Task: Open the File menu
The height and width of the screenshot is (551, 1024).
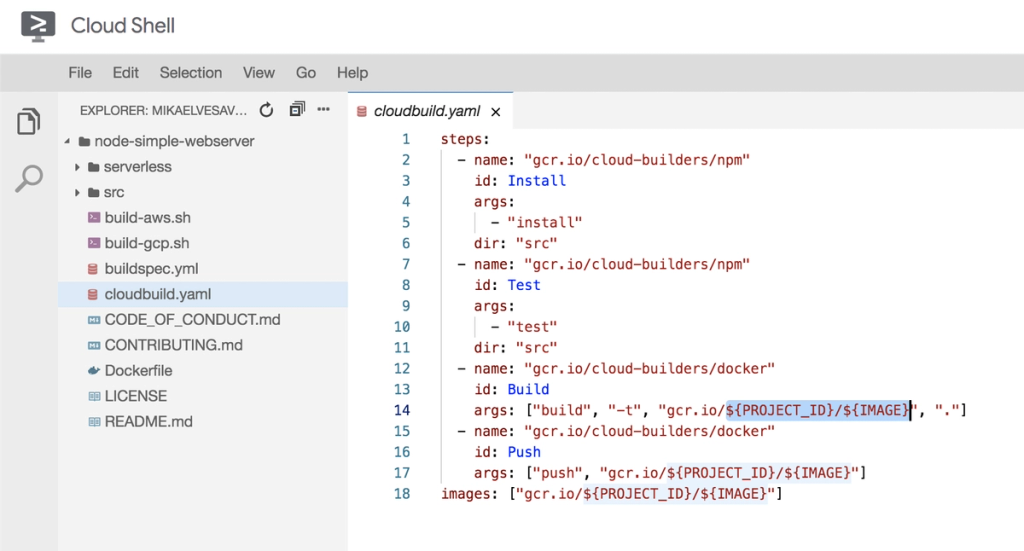Action: tap(80, 72)
